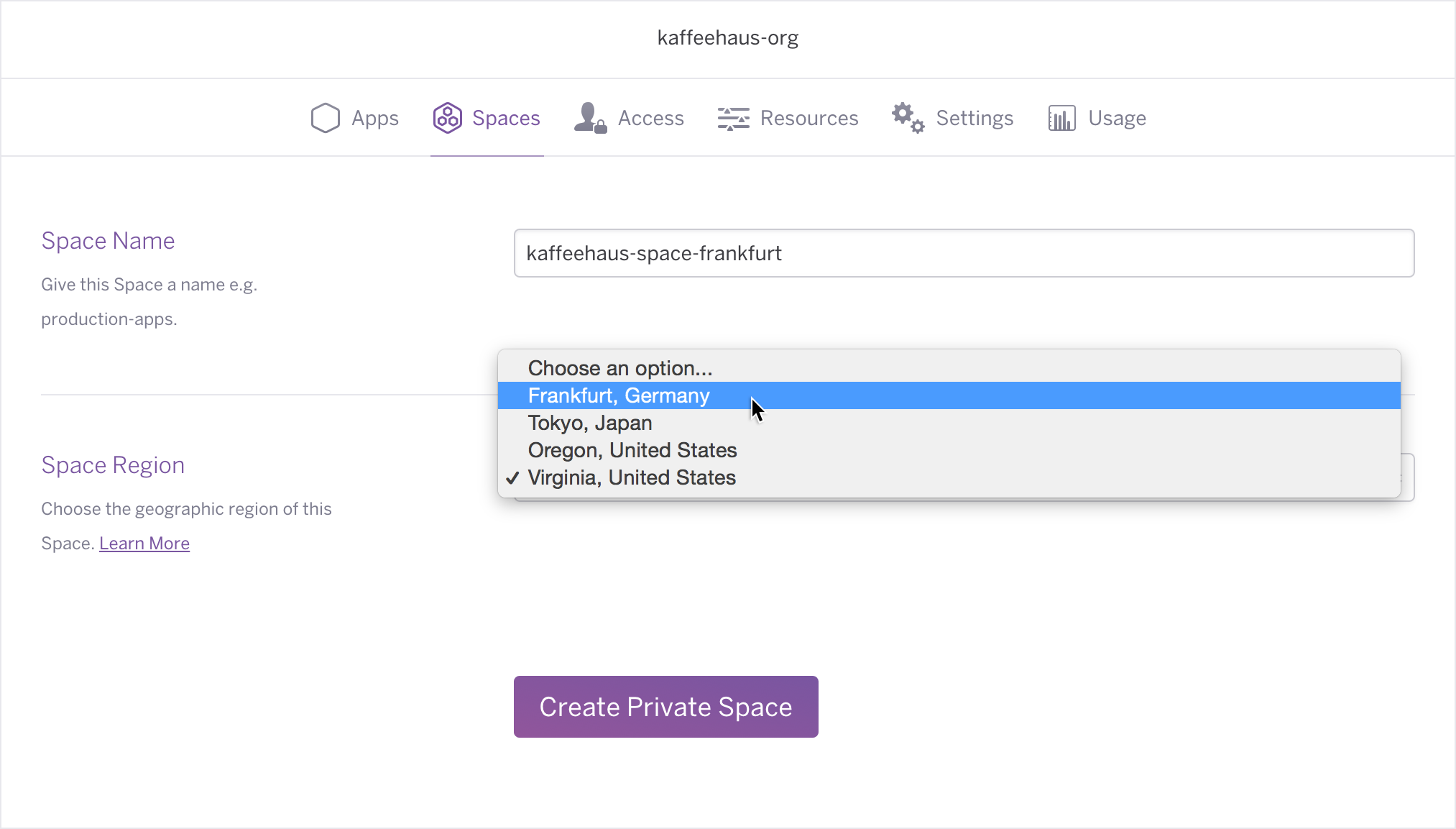
Task: Switch to the Access tab
Action: [x=650, y=118]
